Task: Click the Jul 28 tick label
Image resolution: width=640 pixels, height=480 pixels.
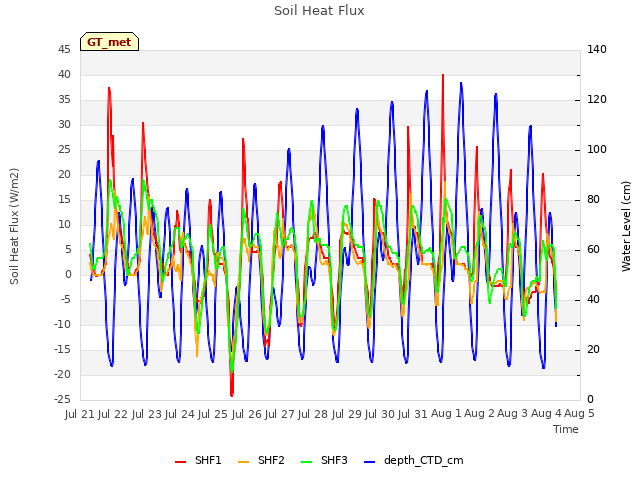Action: pos(313,414)
